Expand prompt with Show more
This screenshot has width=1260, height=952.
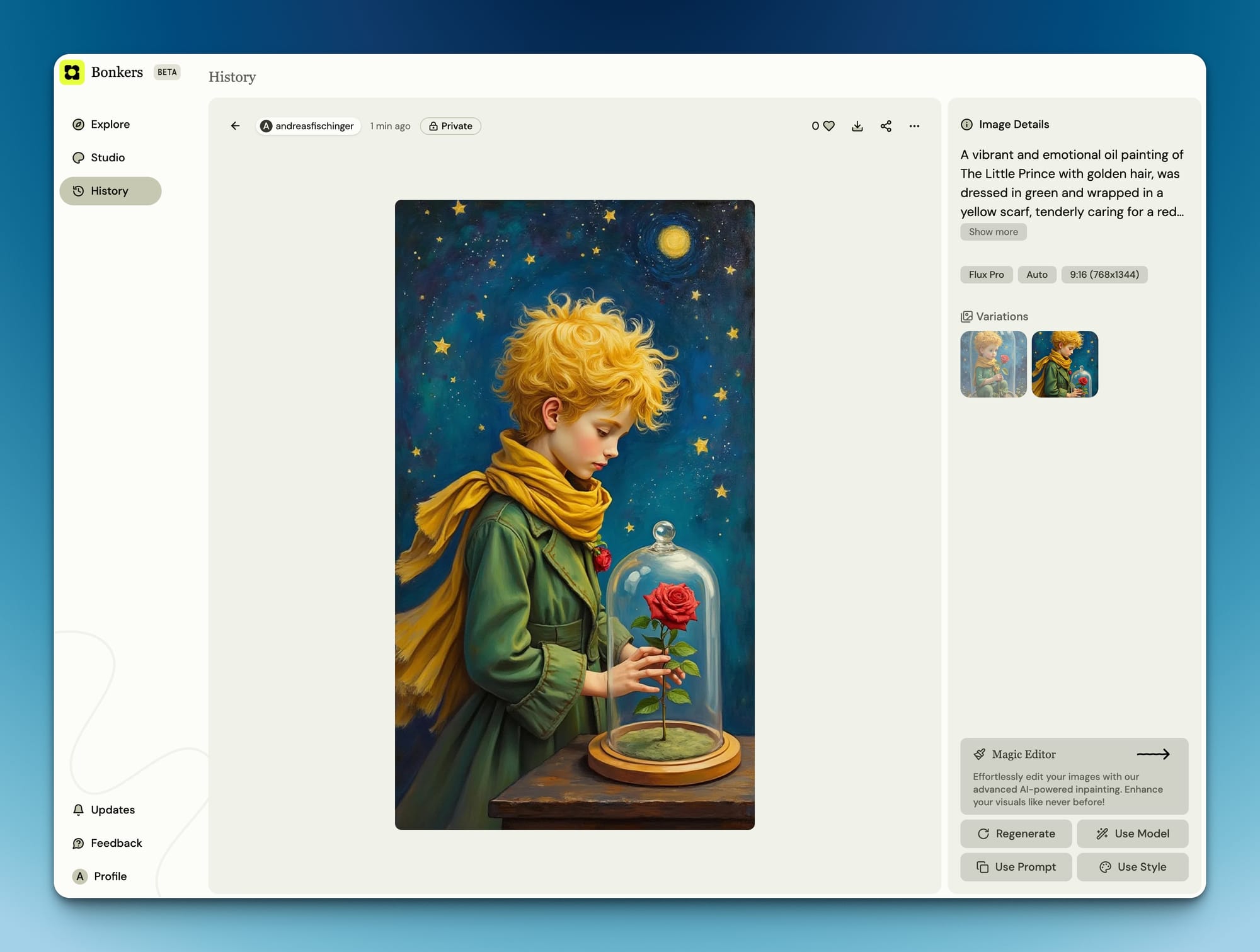click(x=993, y=232)
